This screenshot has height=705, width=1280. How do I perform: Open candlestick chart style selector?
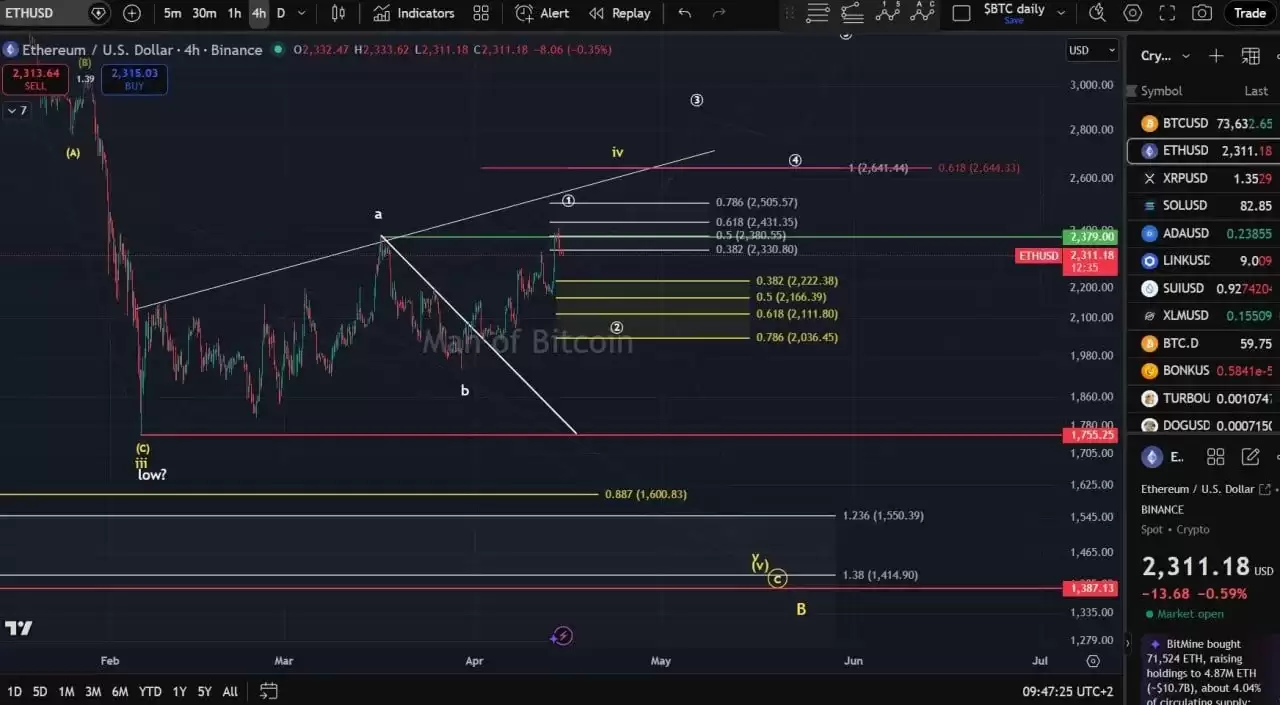tap(338, 13)
